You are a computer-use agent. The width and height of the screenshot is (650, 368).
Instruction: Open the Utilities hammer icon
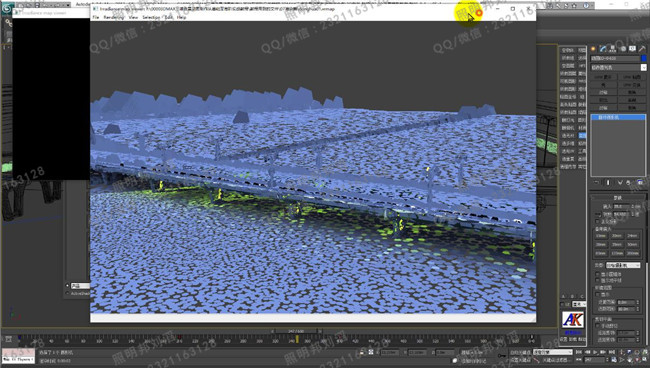point(643,49)
